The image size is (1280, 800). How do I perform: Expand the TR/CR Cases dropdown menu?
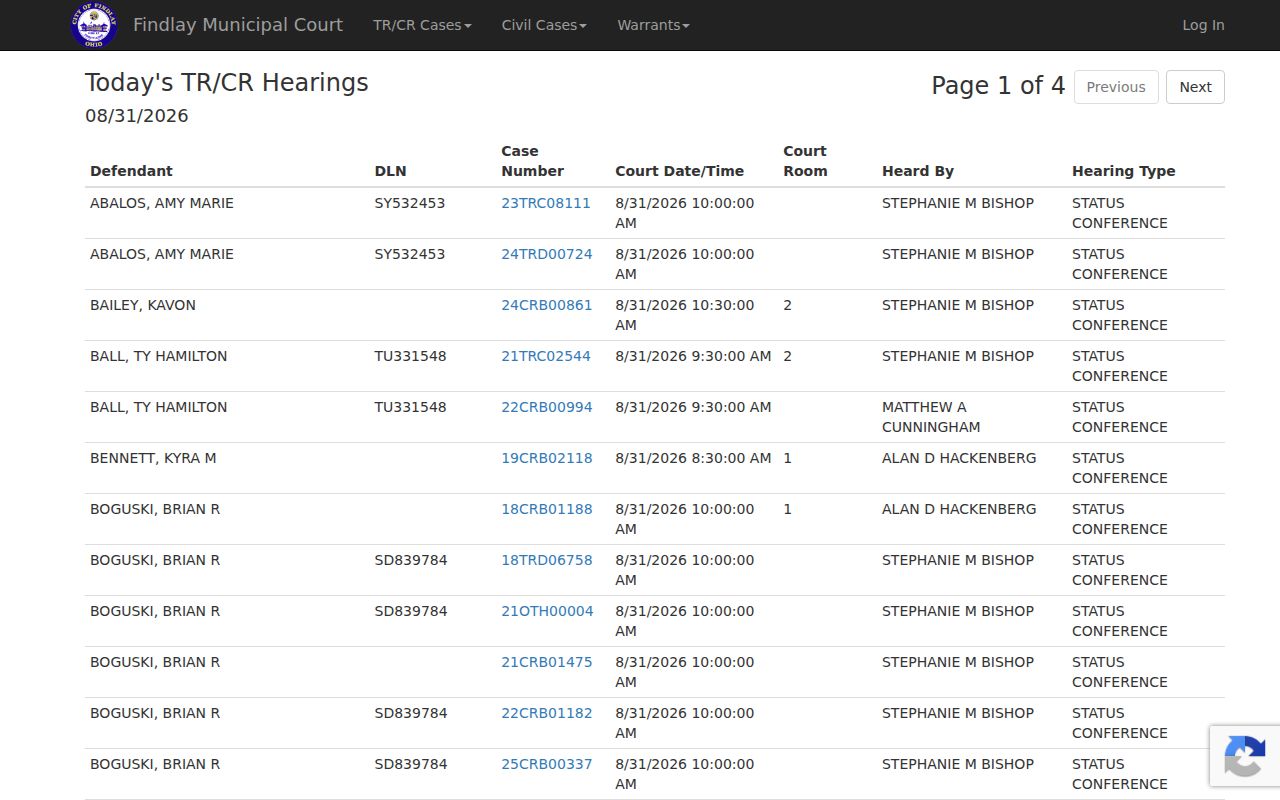tap(422, 25)
